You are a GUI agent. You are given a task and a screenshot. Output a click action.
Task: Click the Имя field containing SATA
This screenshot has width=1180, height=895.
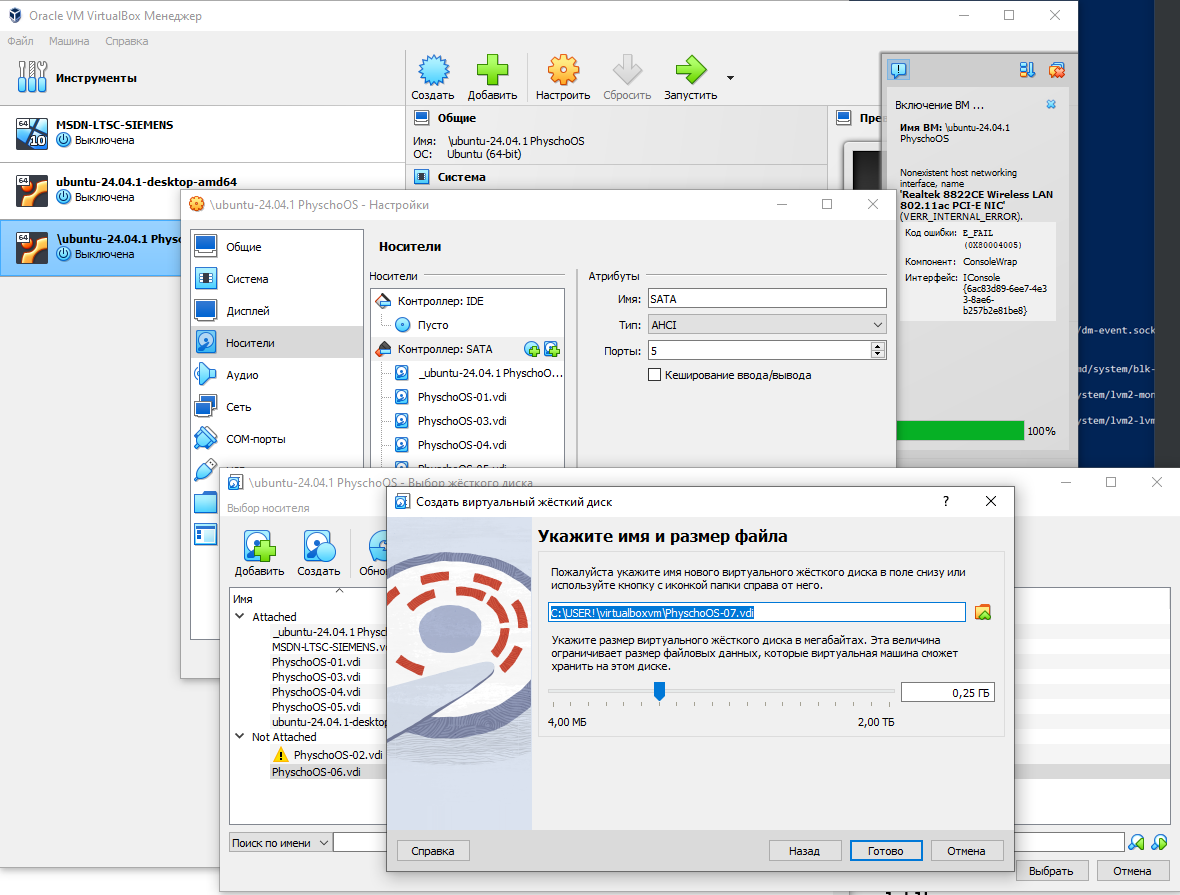pyautogui.click(x=767, y=299)
